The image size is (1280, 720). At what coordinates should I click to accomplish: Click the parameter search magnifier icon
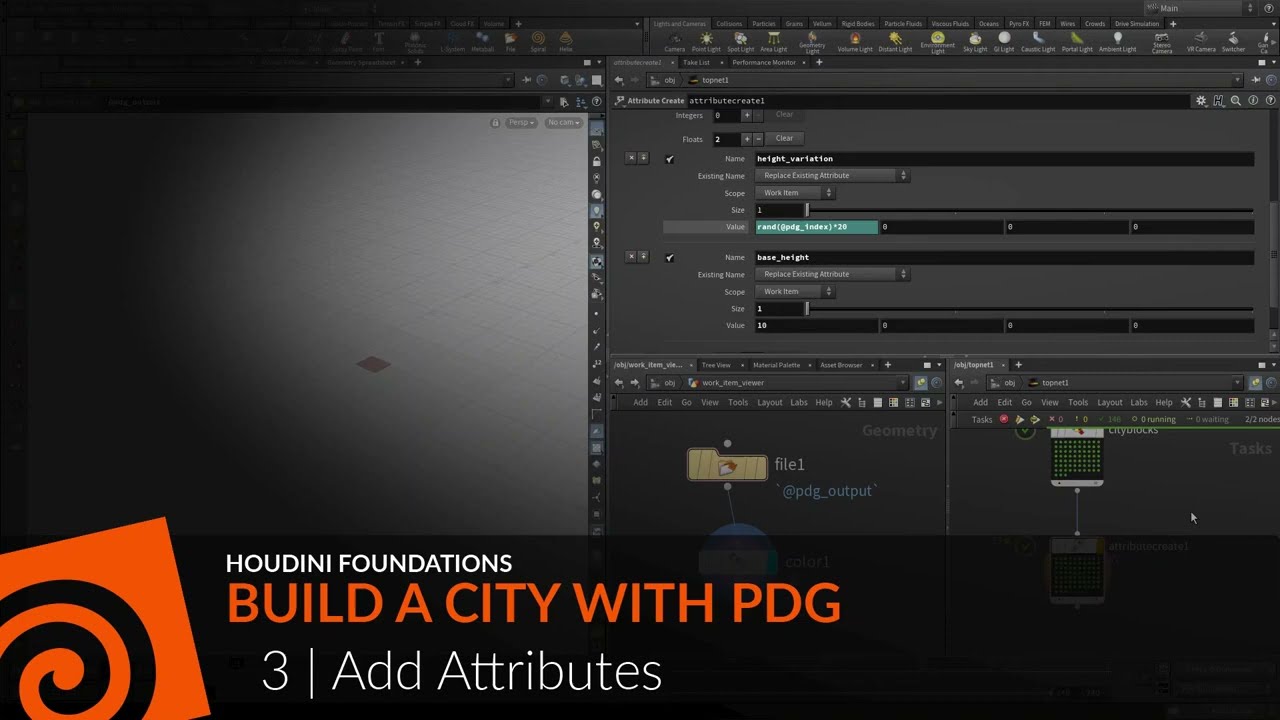pyautogui.click(x=1236, y=100)
